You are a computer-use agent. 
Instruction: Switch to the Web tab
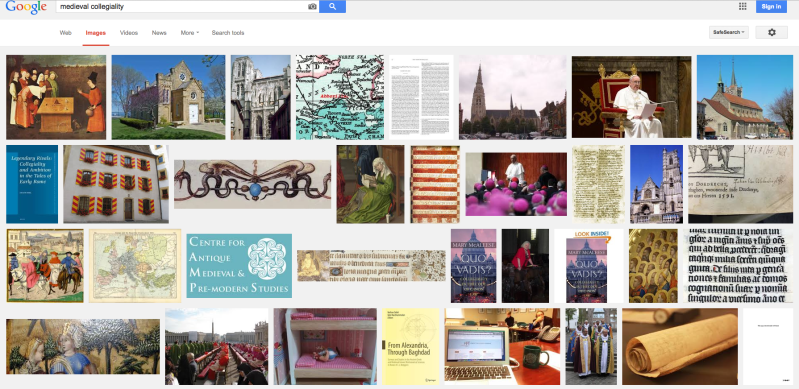pos(66,33)
